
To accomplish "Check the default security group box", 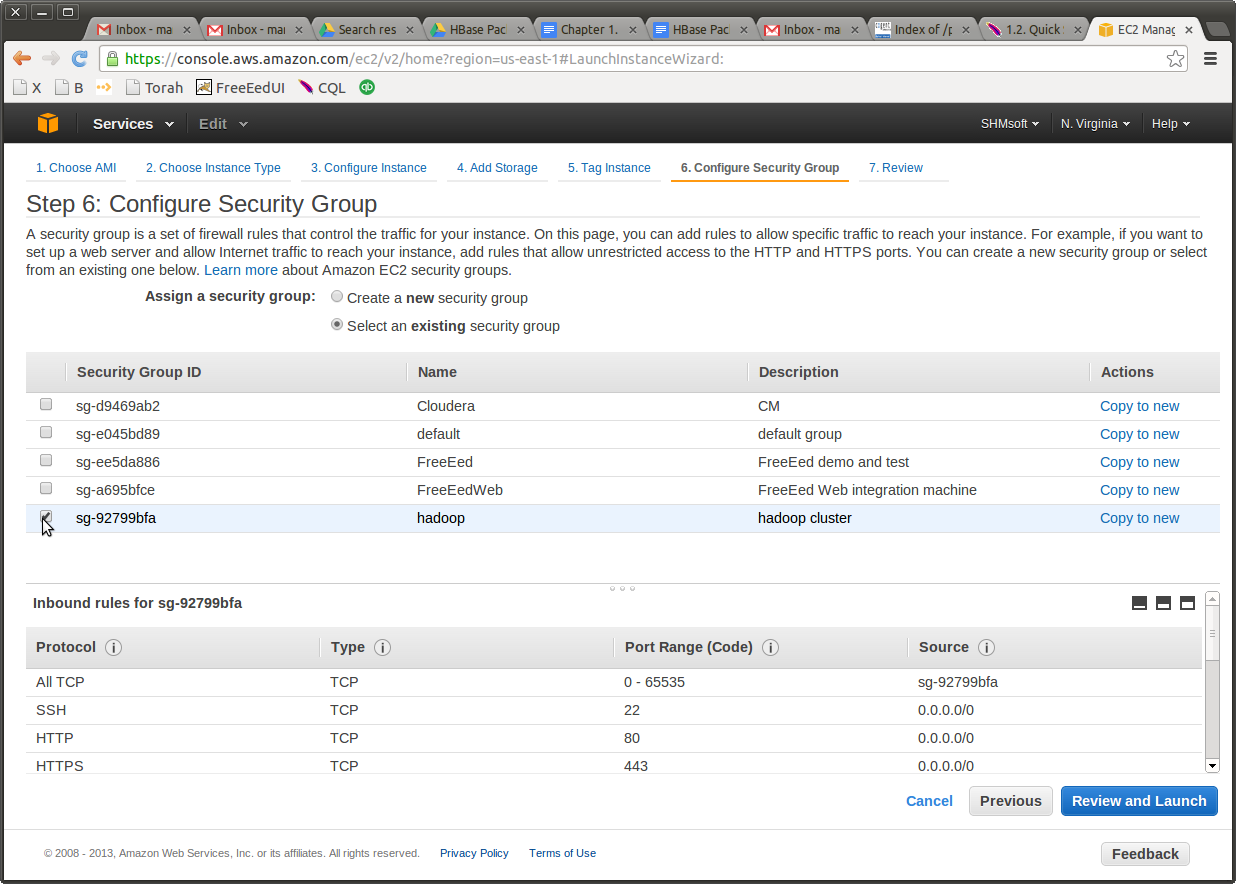I will 46,433.
